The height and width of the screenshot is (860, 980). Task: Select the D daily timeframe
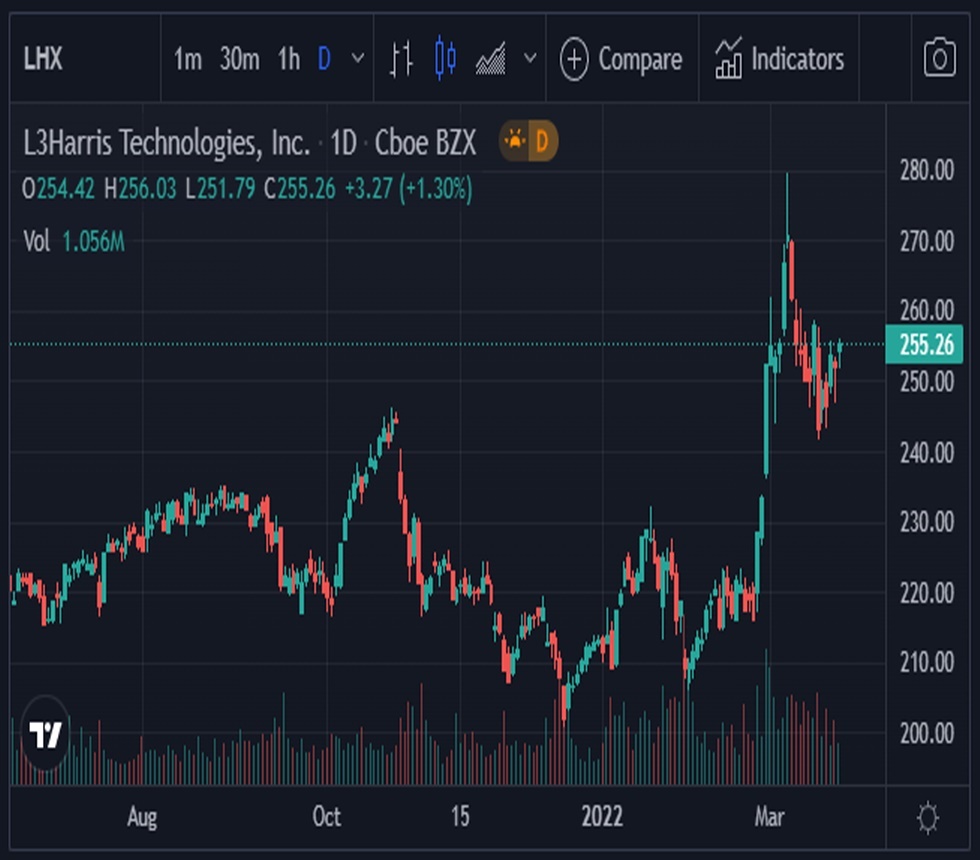(x=324, y=59)
